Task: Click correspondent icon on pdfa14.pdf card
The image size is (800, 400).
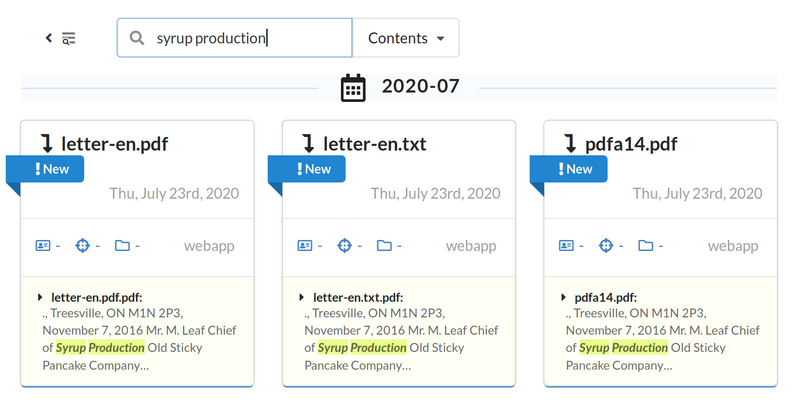Action: point(567,245)
